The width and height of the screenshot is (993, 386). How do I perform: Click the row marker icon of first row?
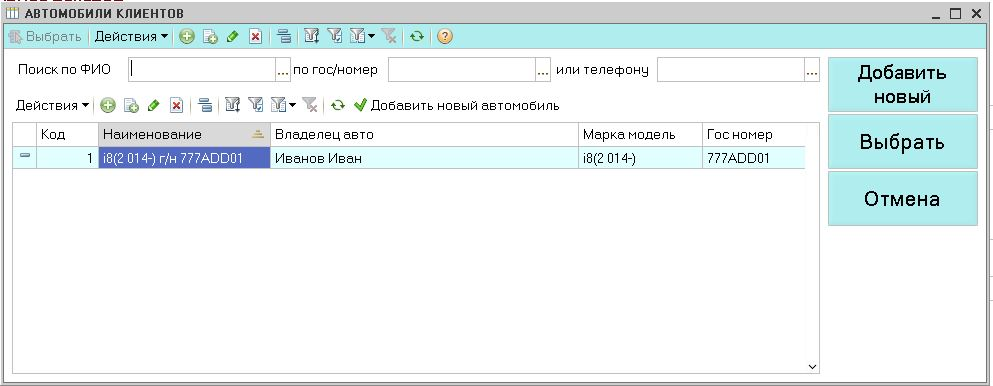point(25,157)
